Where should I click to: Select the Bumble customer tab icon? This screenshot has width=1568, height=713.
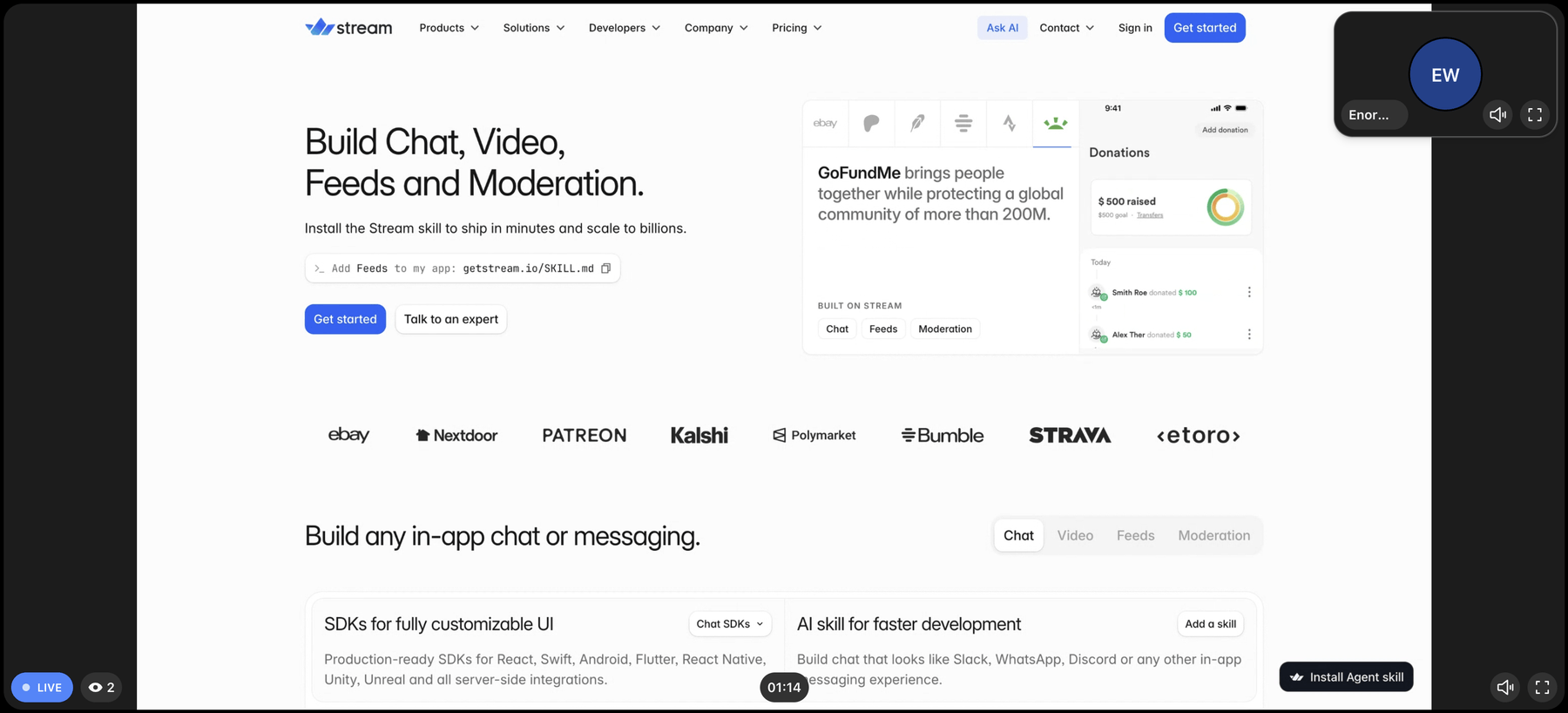pos(963,123)
